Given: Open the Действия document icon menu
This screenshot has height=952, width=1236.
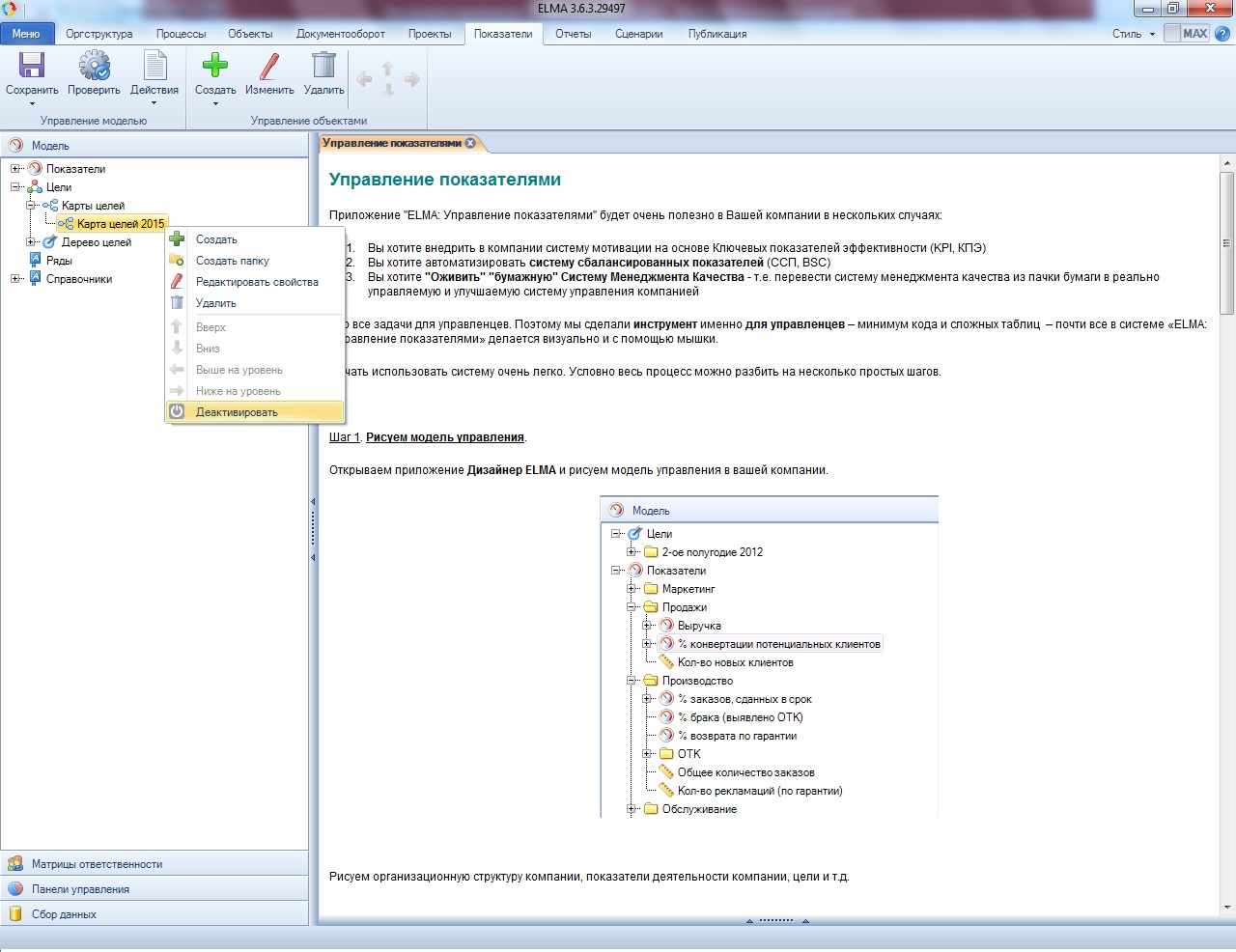Looking at the screenshot, I should tap(154, 66).
